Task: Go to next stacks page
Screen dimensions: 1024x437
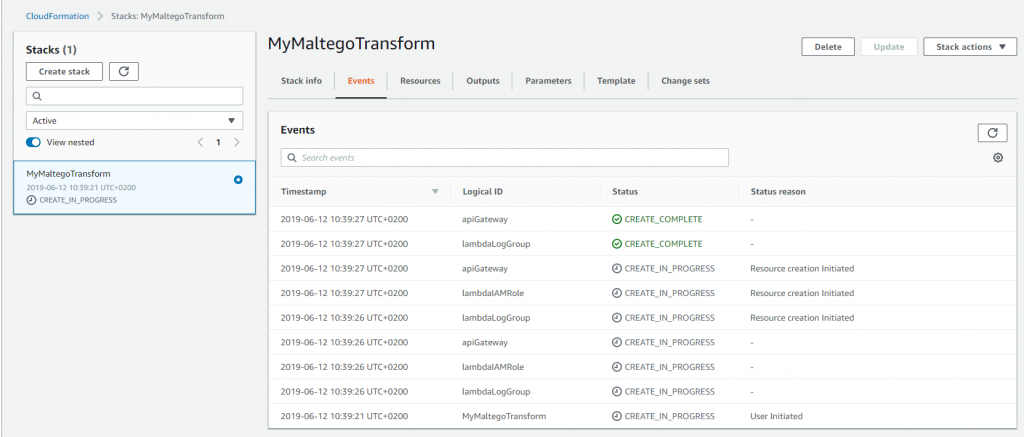Action: (236, 142)
